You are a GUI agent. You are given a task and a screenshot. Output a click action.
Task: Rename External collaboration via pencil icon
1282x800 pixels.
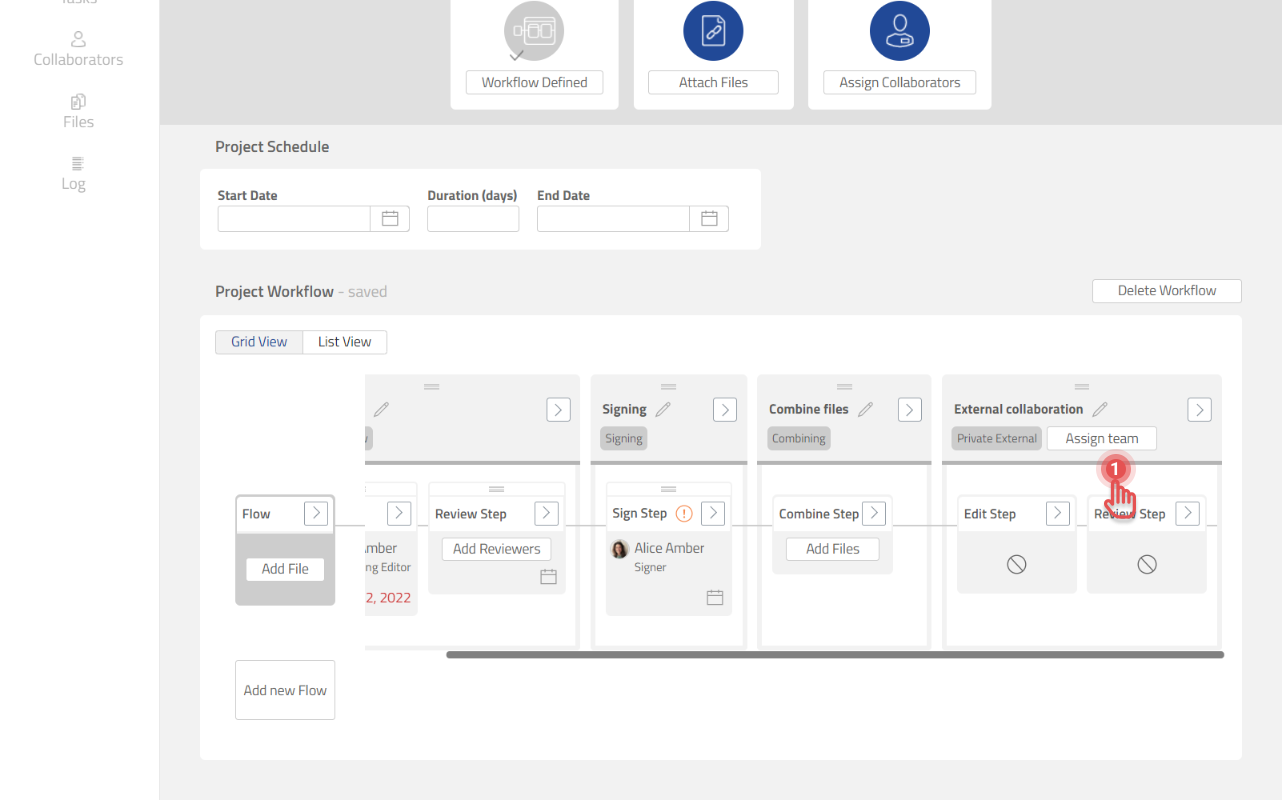pos(1100,409)
